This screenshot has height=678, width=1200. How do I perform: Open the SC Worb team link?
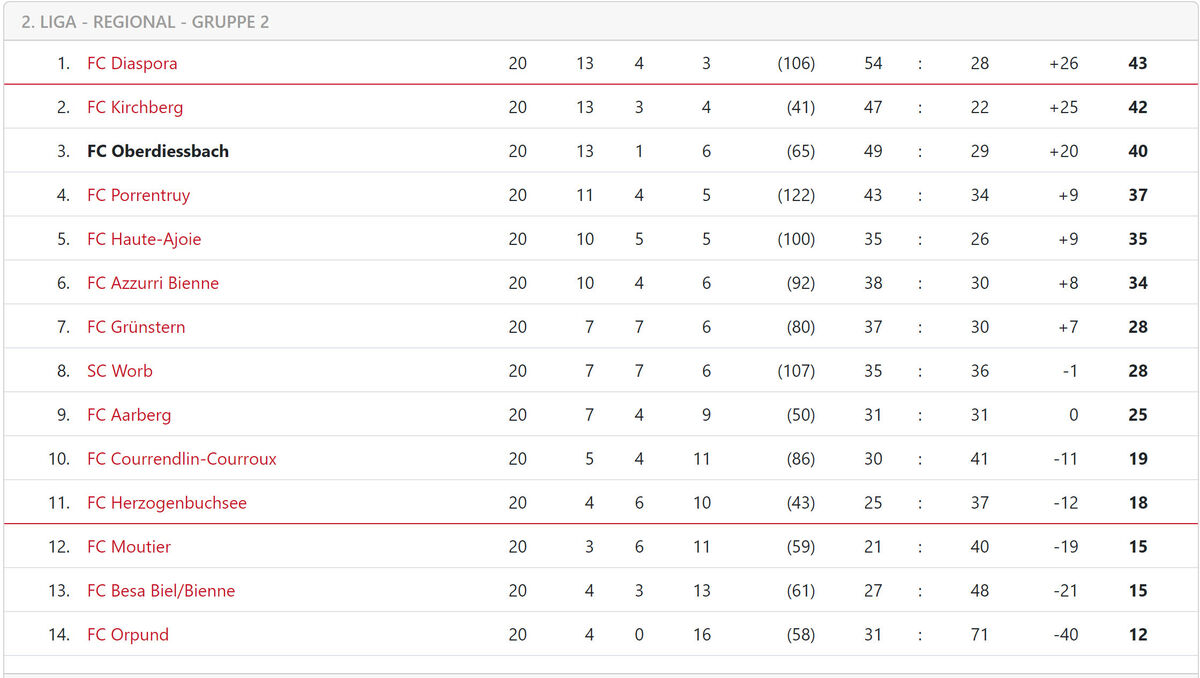120,371
